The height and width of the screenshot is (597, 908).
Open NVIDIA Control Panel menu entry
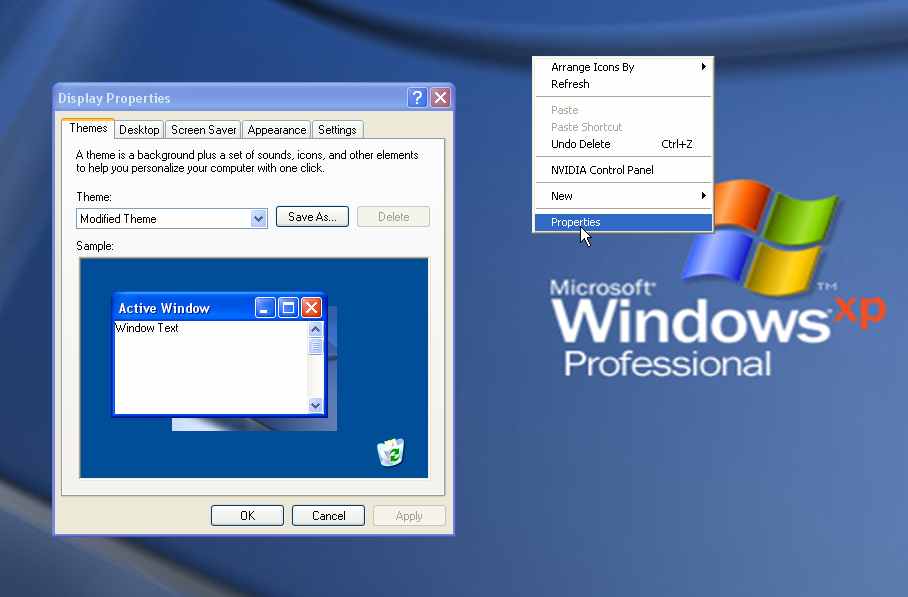point(623,170)
